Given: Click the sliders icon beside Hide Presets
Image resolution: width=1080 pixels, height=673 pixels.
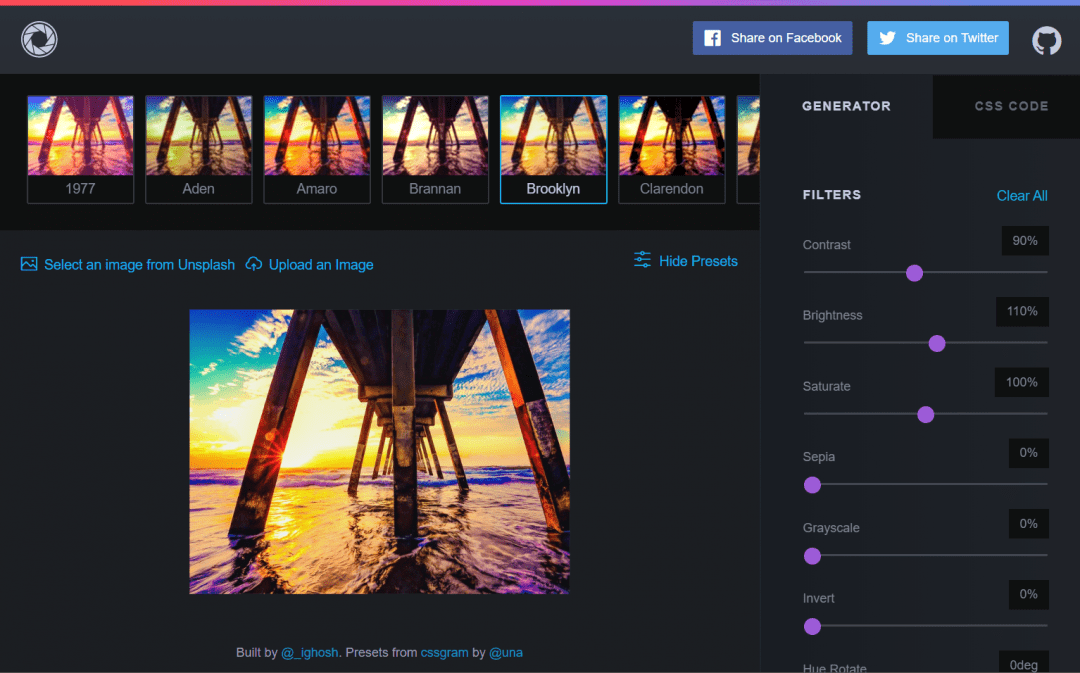Looking at the screenshot, I should click(x=643, y=260).
